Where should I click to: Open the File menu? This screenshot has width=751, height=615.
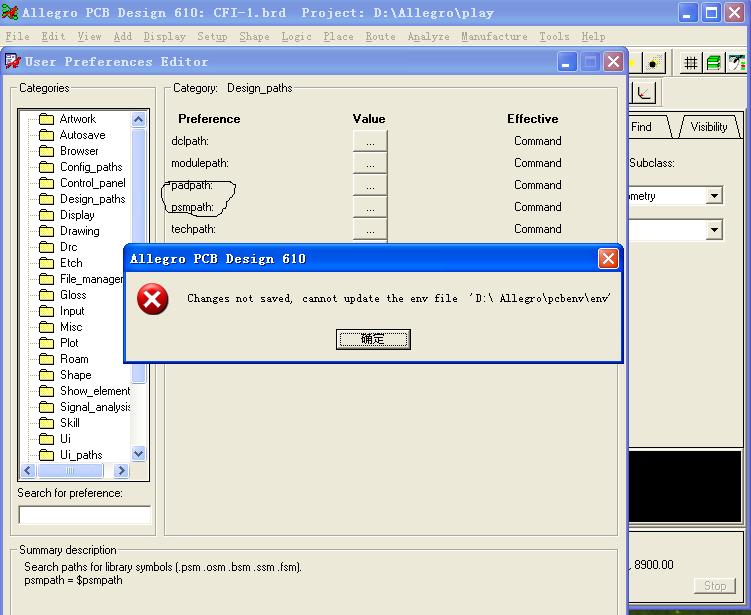[18, 36]
